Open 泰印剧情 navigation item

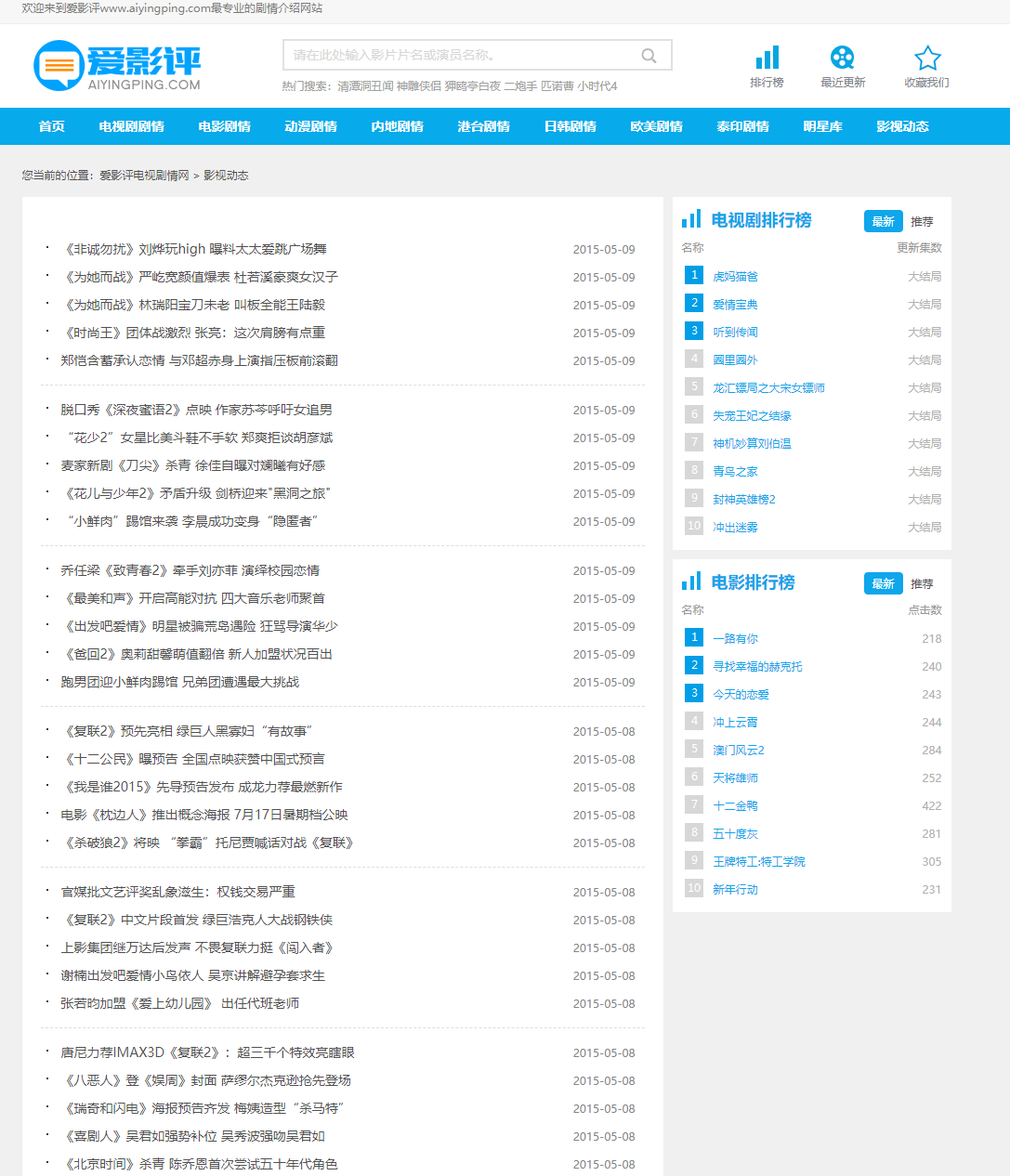743,126
